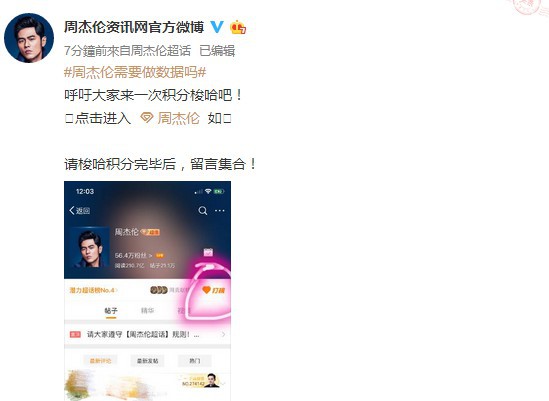The width and height of the screenshot is (549, 401).
Task: Click the pink check-in calendar icon
Action: (x=208, y=252)
